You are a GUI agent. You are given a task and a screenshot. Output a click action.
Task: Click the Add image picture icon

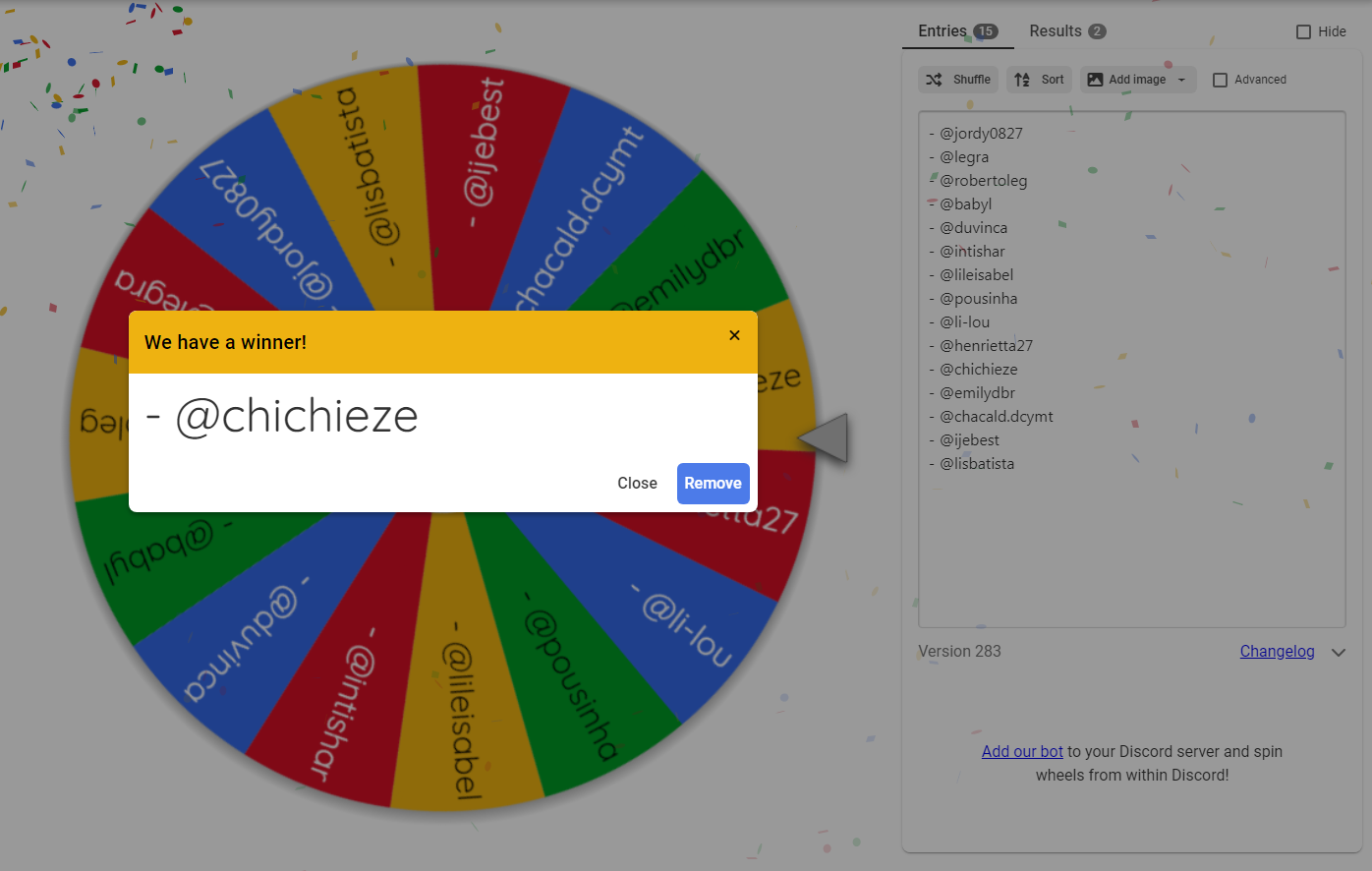click(1095, 80)
